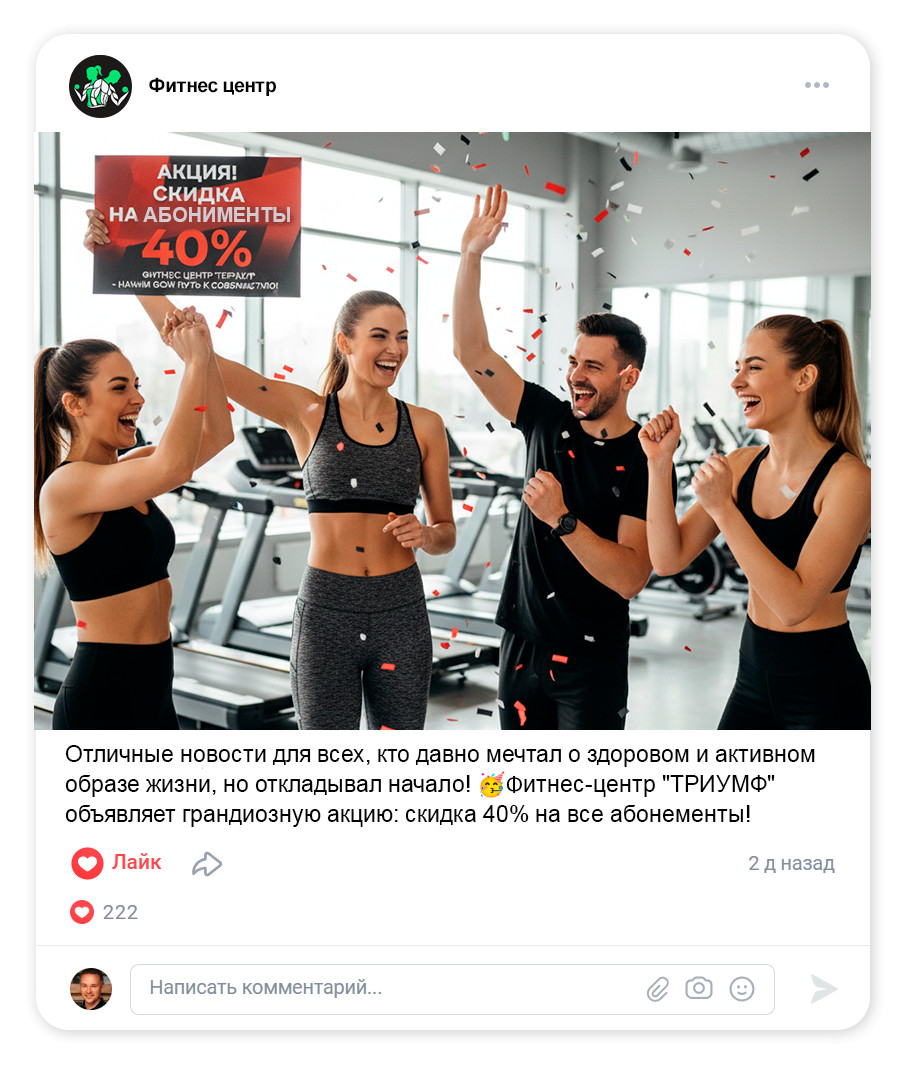
Task: Click the commenter profile avatar
Action: click(x=91, y=989)
